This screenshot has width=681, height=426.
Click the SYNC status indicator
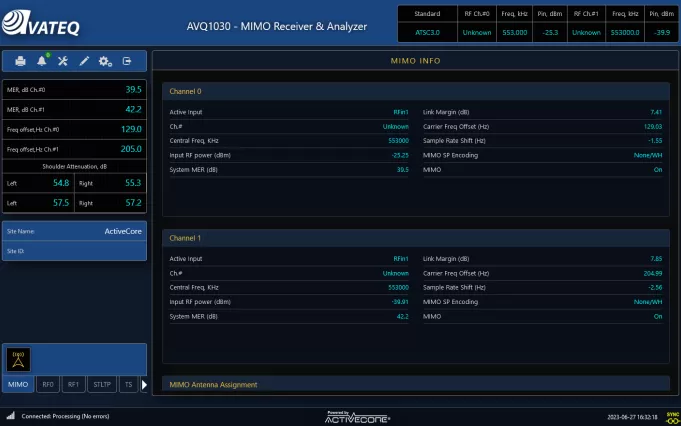[x=673, y=418]
